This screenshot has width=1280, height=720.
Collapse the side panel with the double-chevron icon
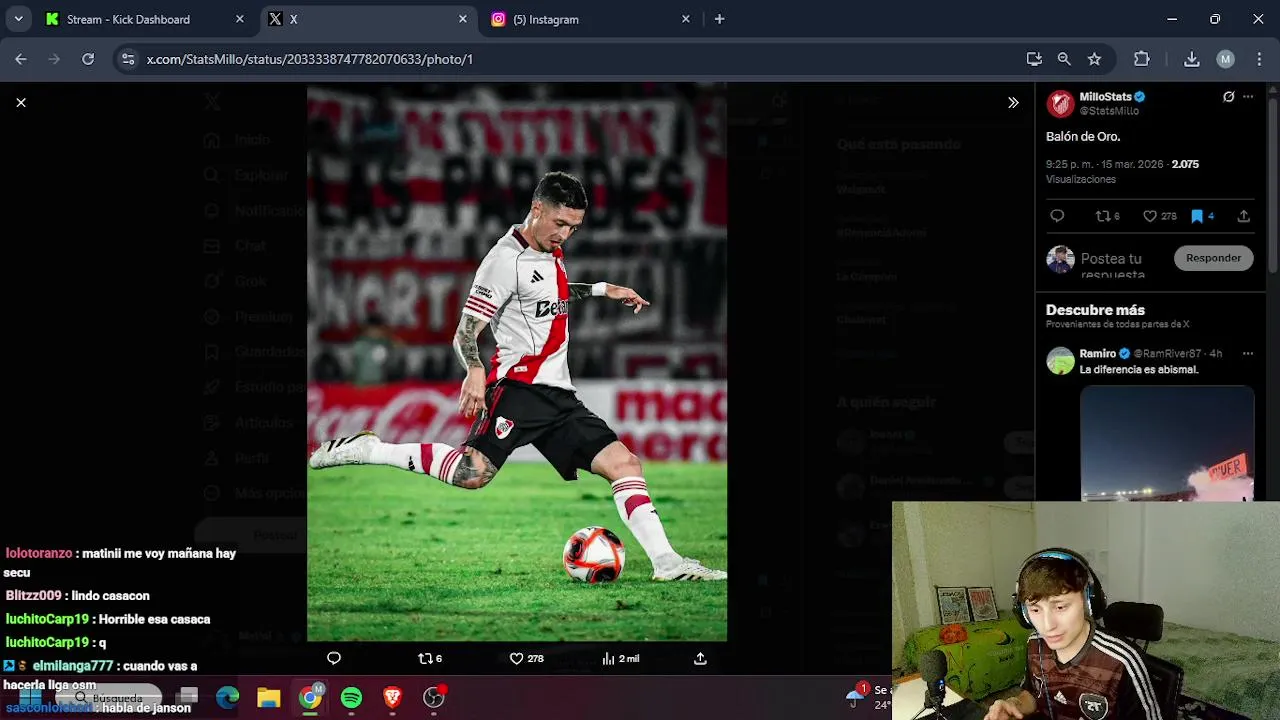point(1013,102)
